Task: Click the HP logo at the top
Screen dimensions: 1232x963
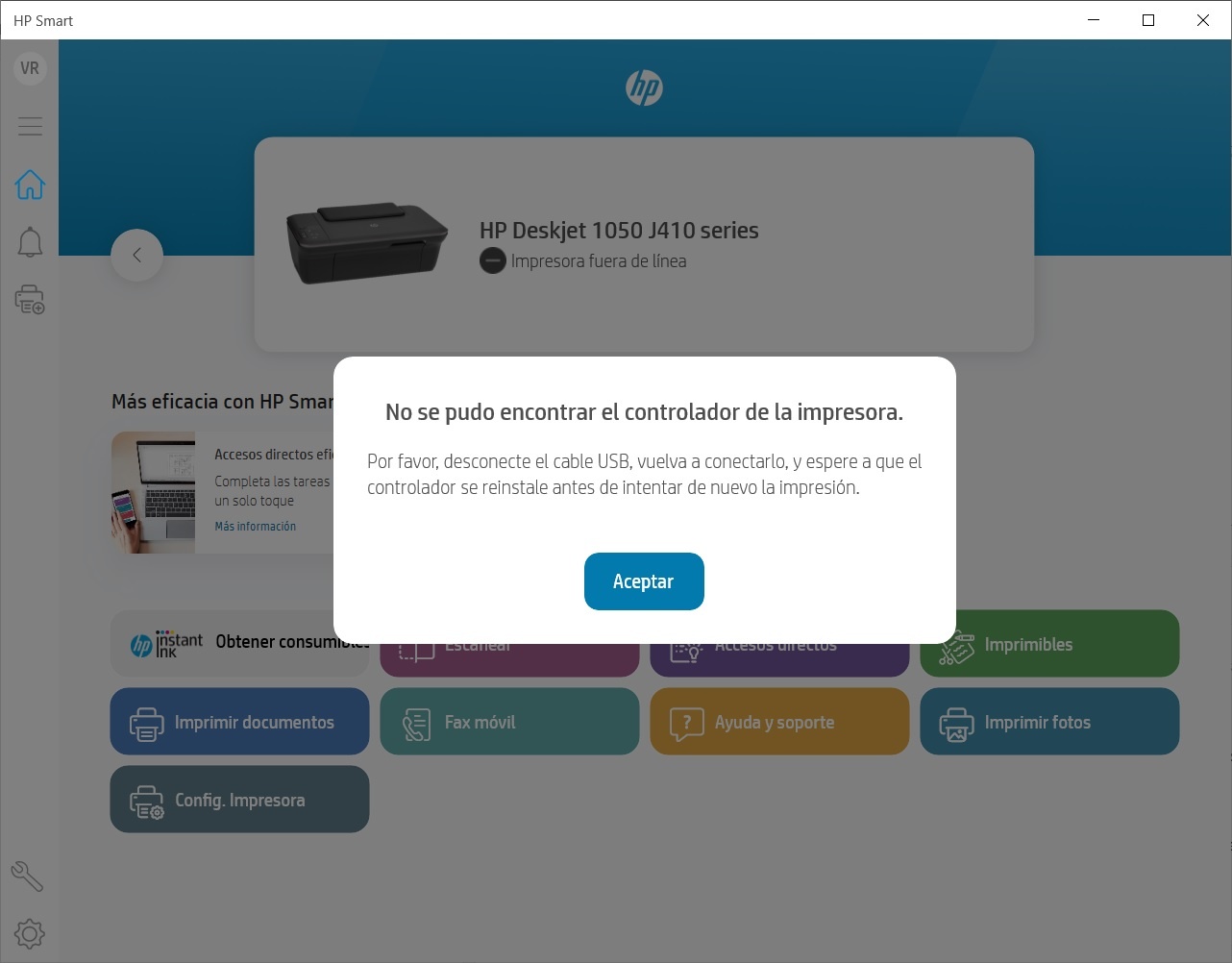Action: pos(644,87)
